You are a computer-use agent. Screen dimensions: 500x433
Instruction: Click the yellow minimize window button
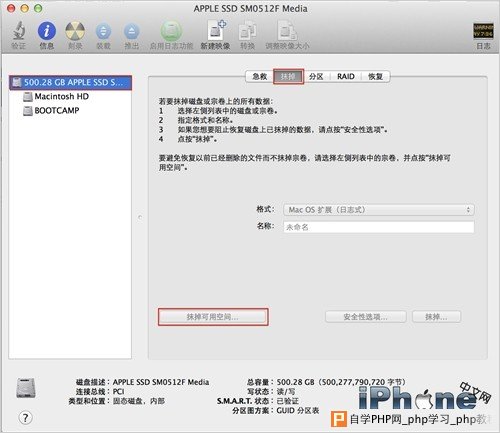(x=25, y=8)
